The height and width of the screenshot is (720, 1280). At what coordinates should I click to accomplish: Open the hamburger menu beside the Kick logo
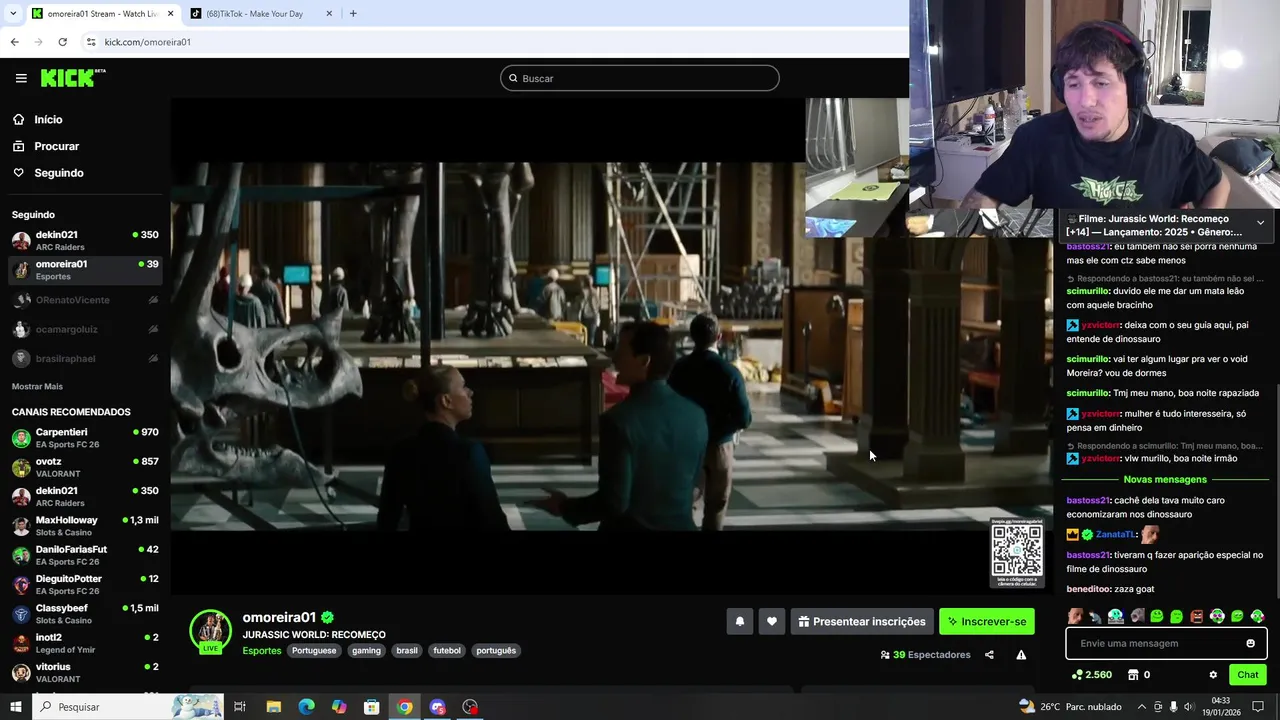[21, 78]
